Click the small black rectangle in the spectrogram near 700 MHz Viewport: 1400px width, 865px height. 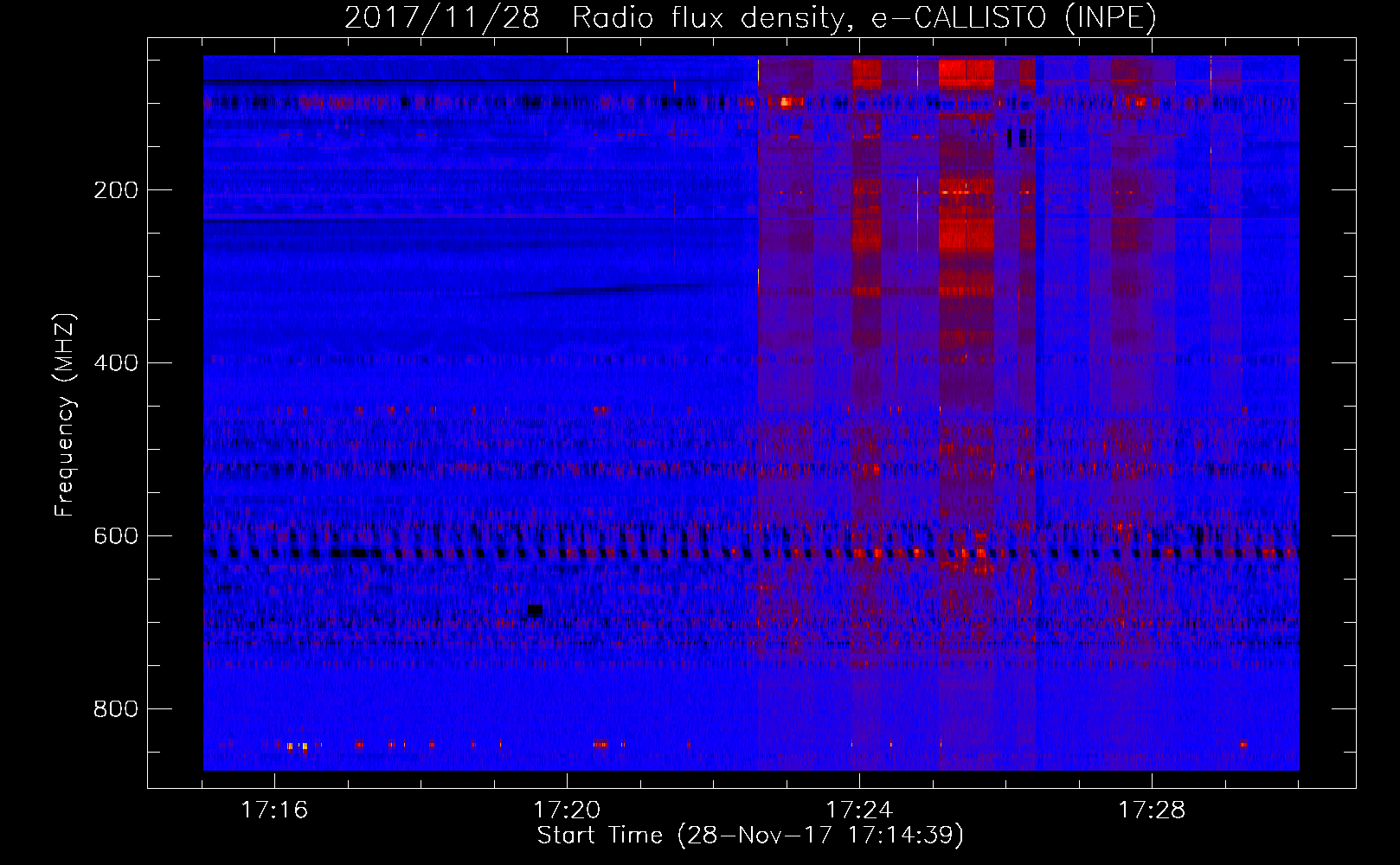[535, 611]
